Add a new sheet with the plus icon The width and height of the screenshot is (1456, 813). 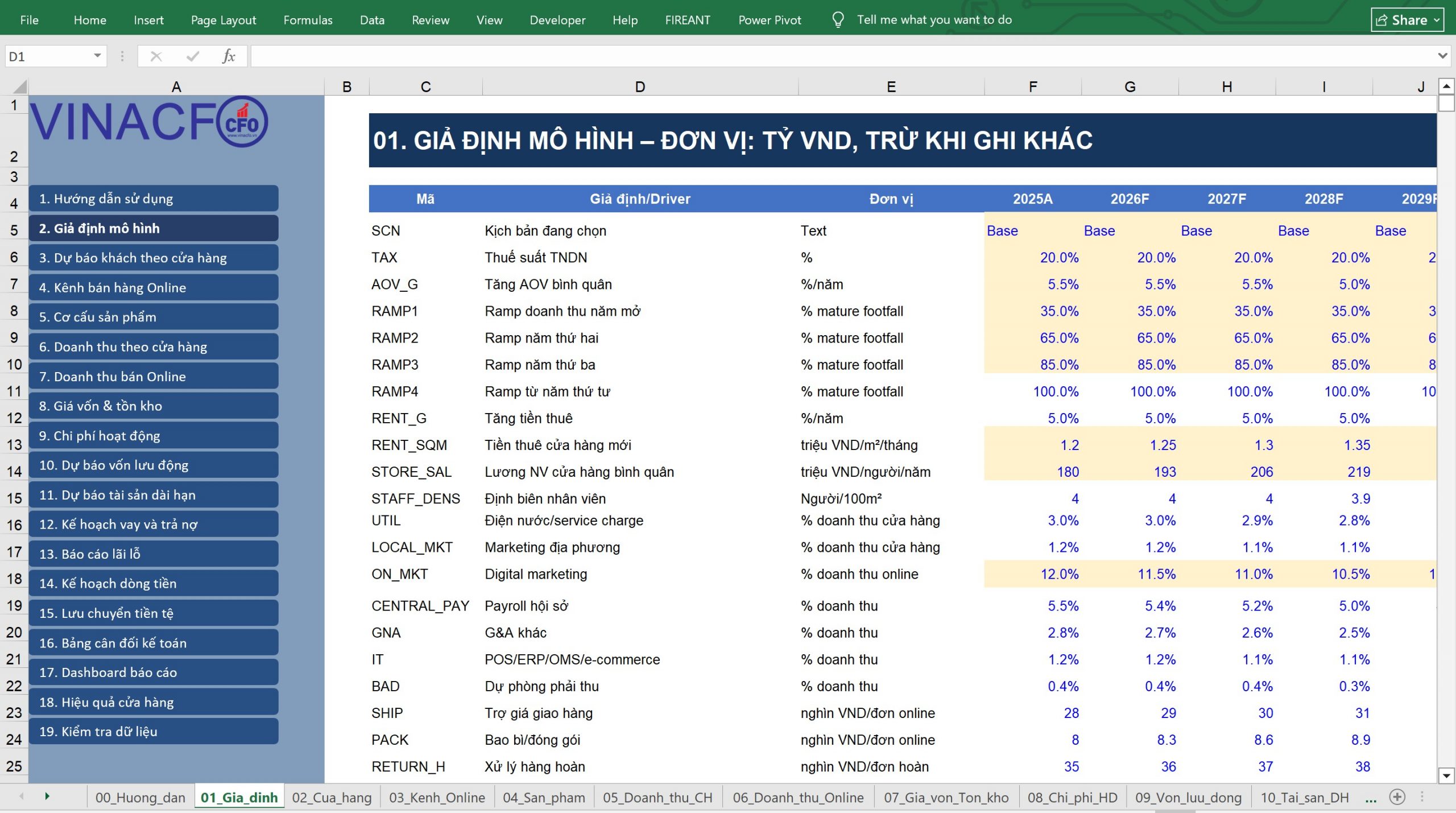click(x=1397, y=797)
